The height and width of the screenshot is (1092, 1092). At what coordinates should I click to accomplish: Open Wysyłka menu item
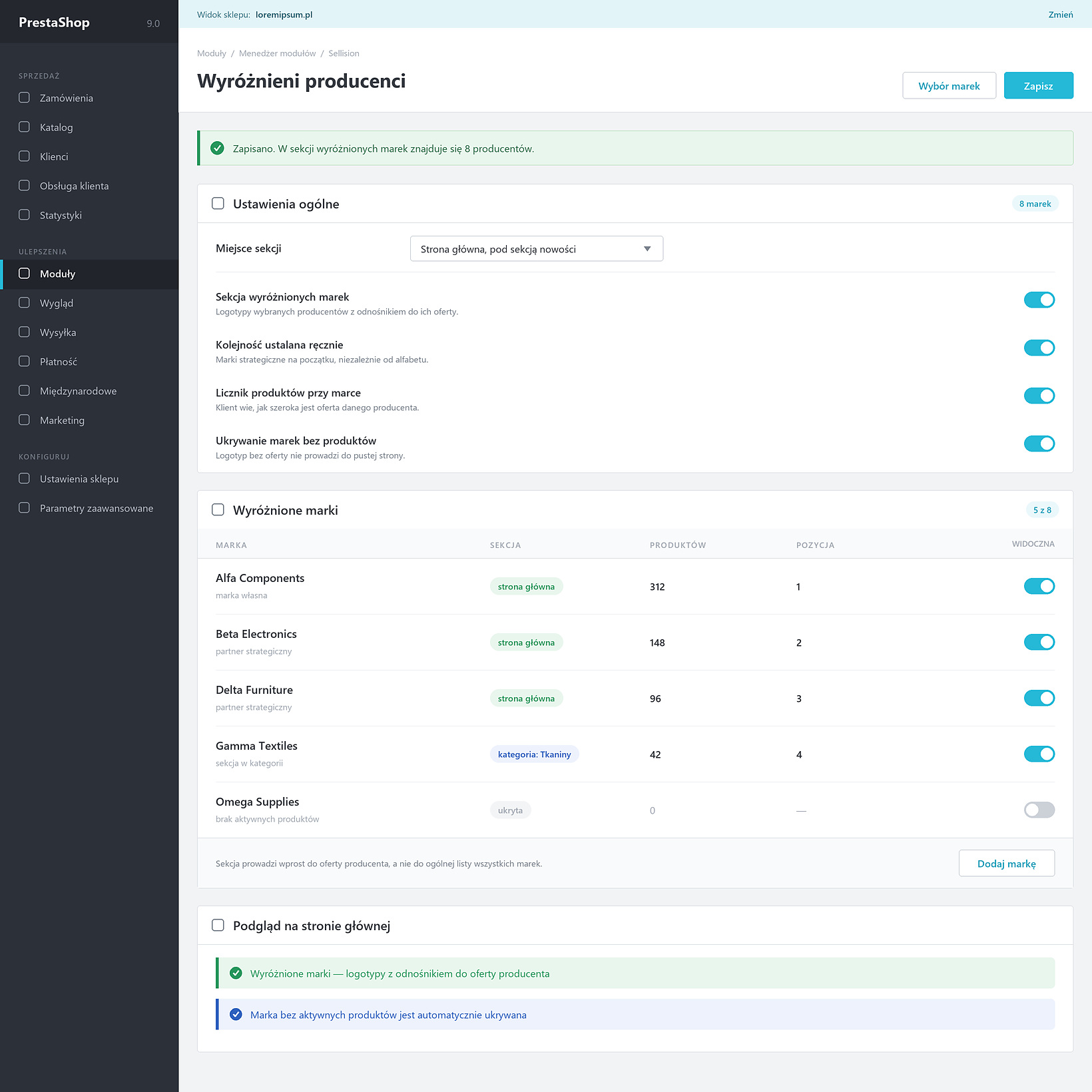[89, 332]
